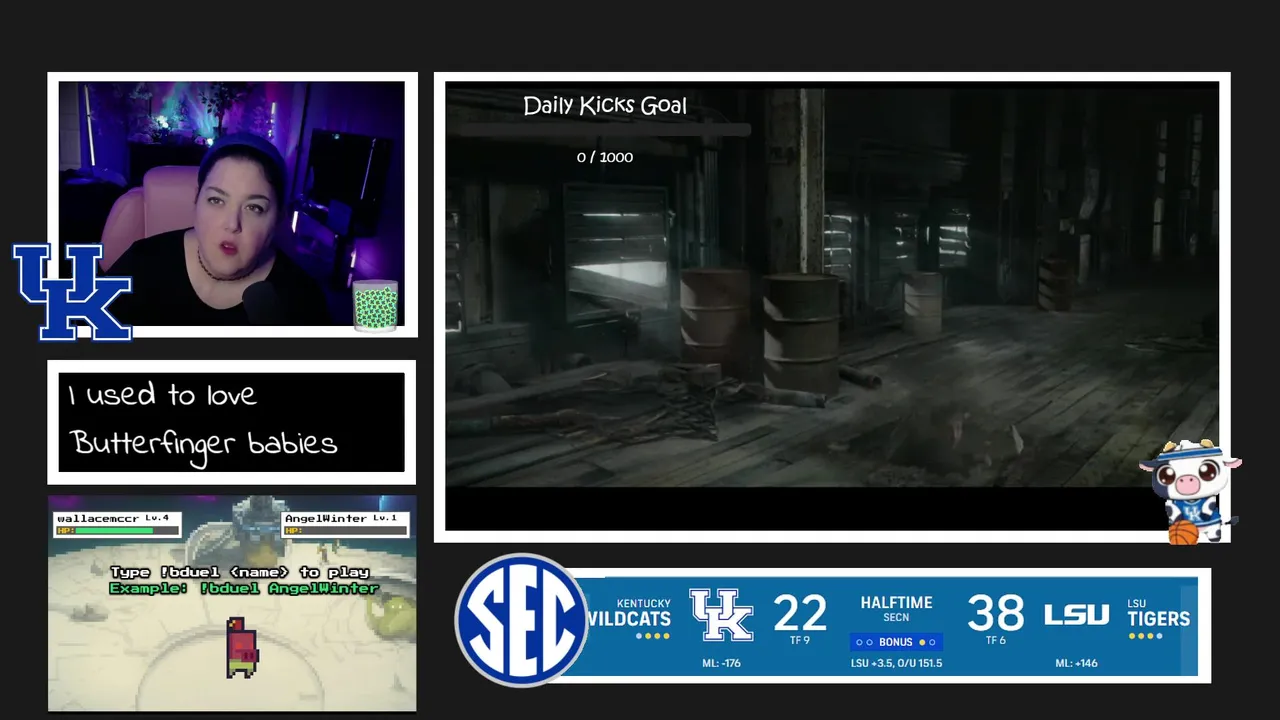1280x720 pixels.
Task: Click the "Daily Kicks Goal" heading
Action: tap(605, 105)
